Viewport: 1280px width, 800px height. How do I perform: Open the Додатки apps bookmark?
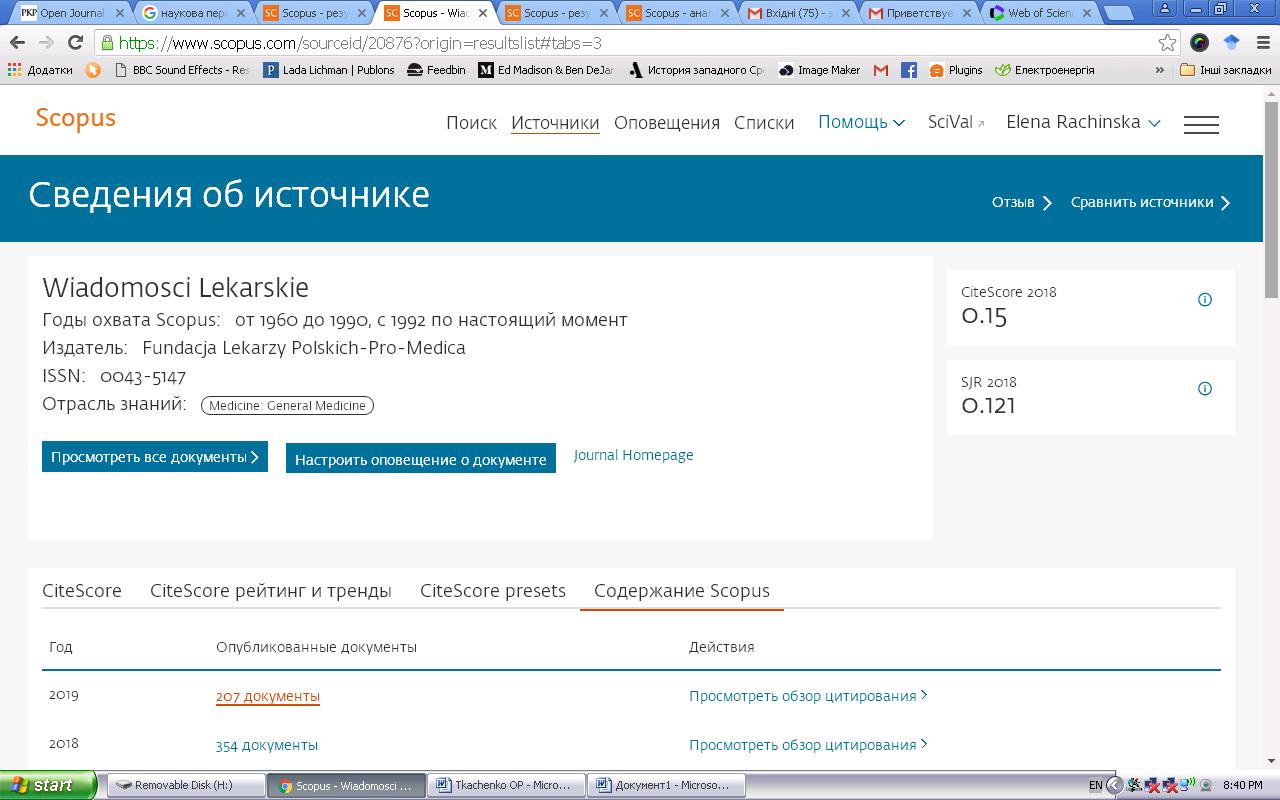(x=40, y=70)
